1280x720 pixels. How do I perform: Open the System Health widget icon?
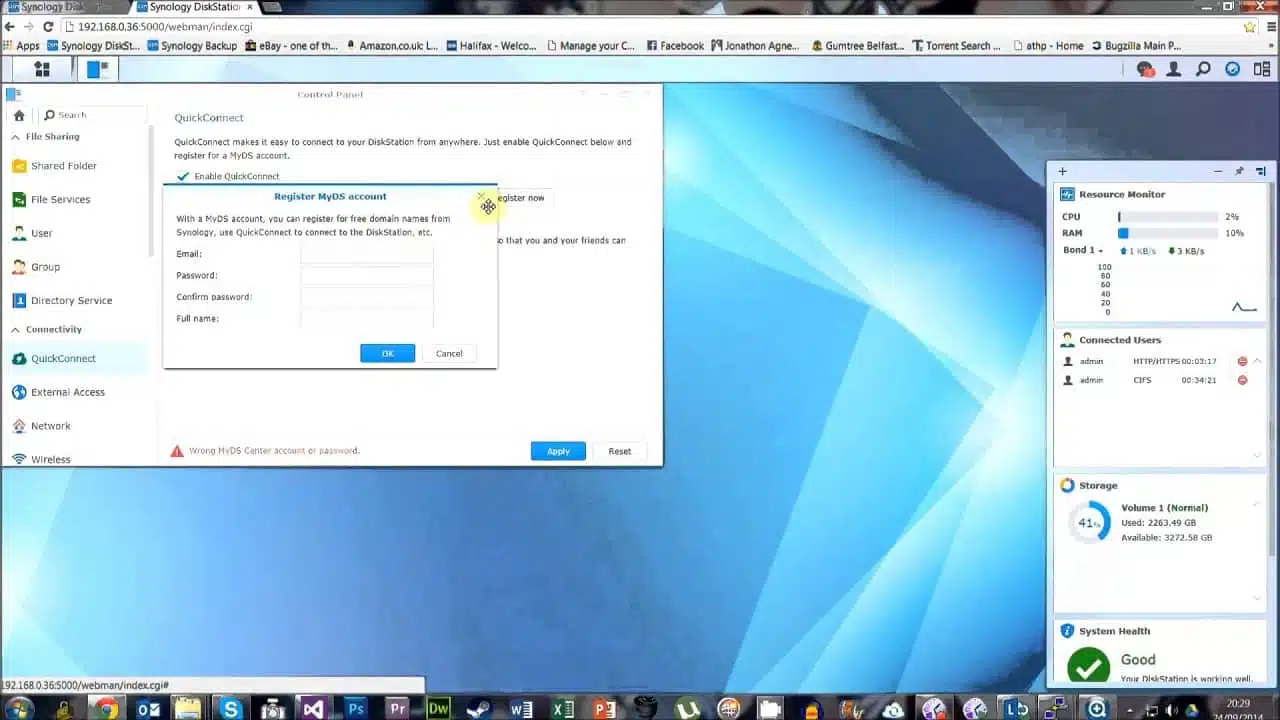[x=1067, y=631]
